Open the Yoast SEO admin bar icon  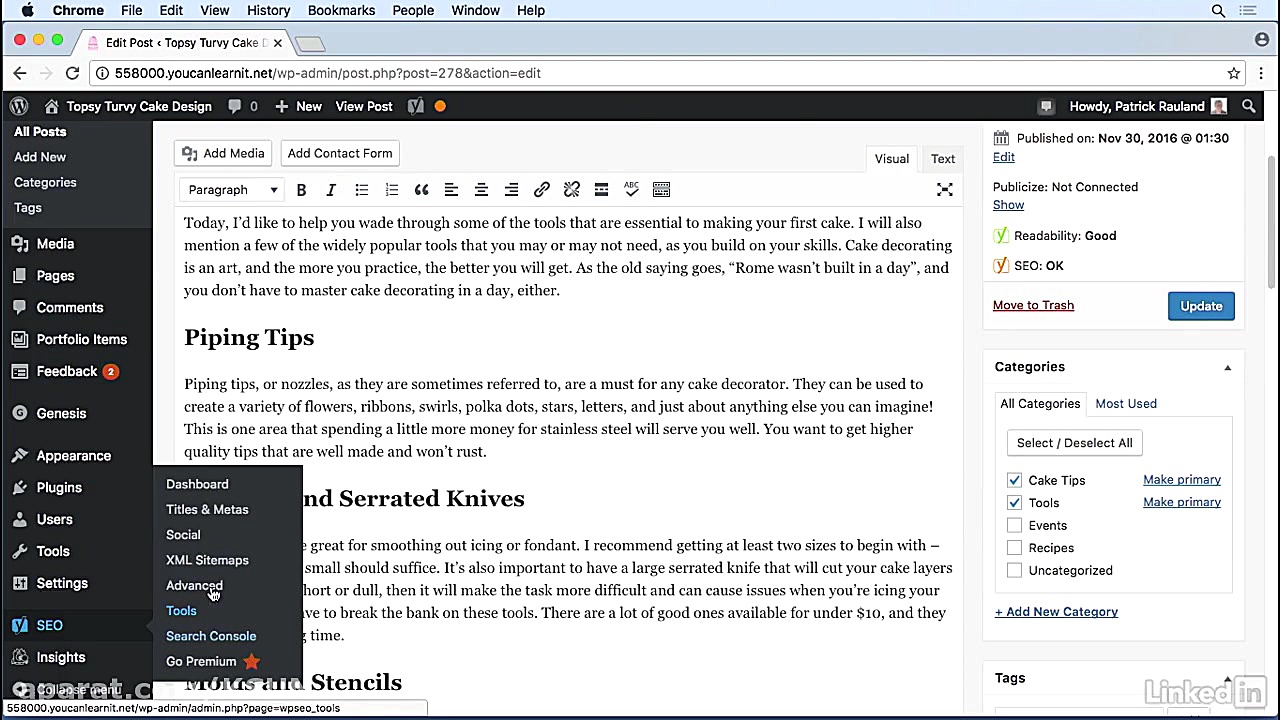click(416, 106)
